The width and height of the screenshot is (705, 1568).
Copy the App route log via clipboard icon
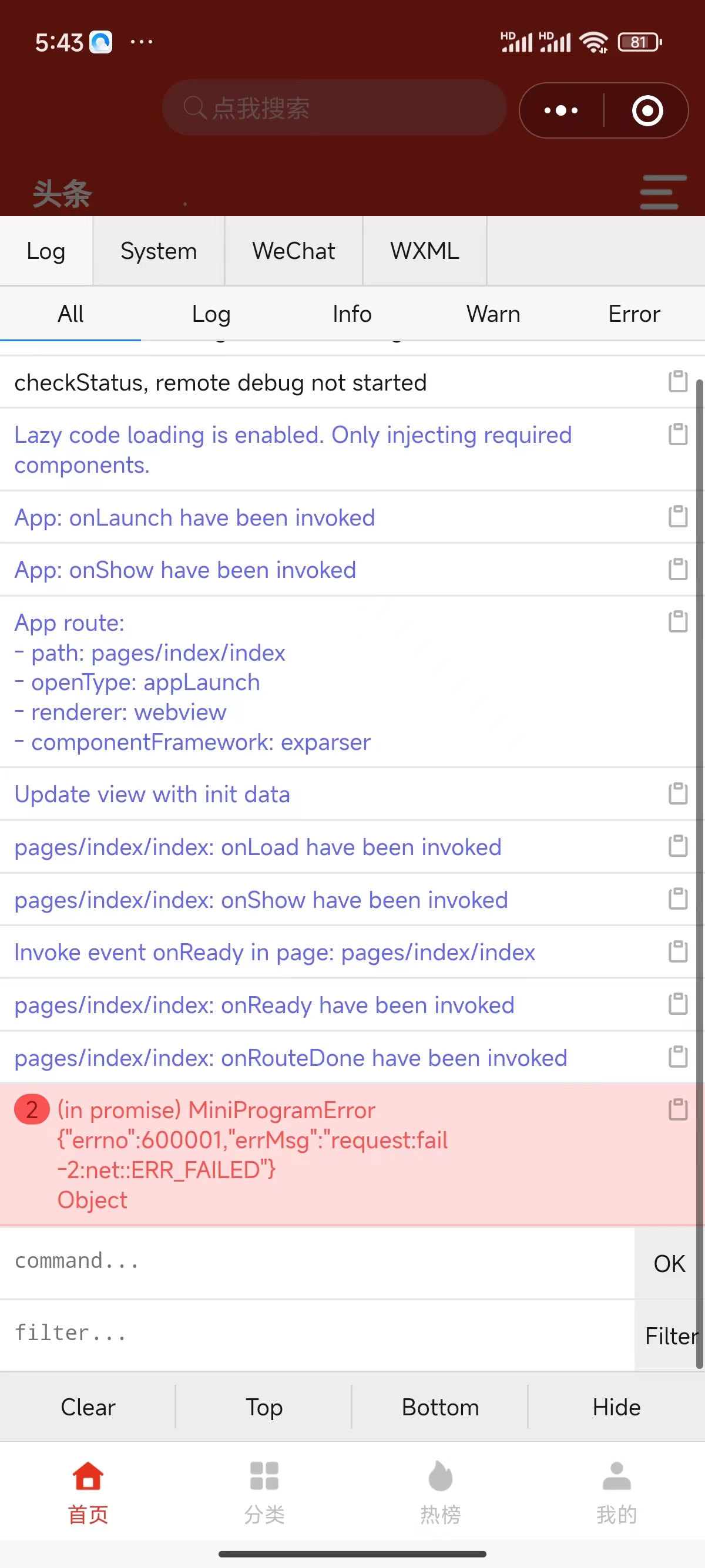[x=677, y=621]
